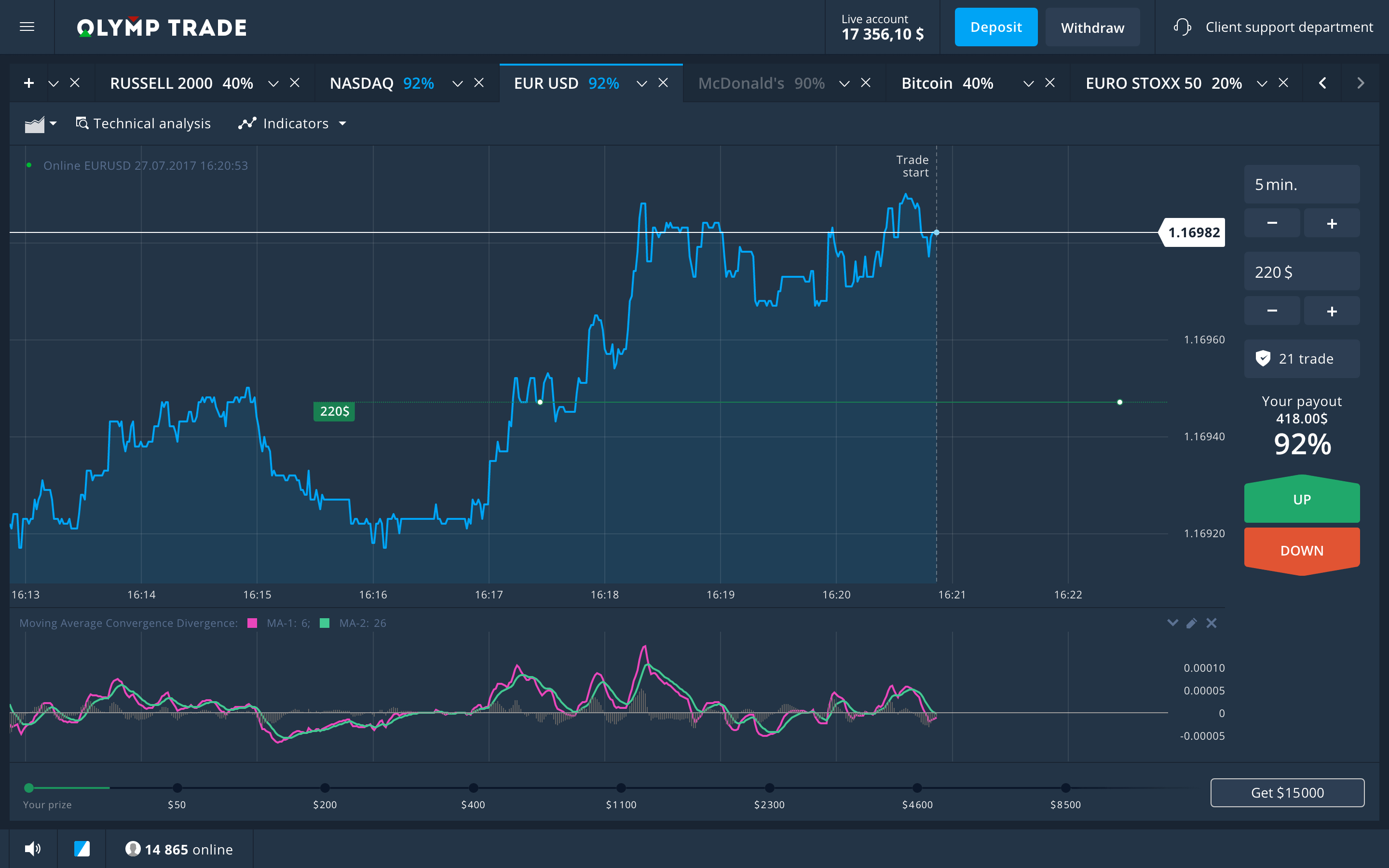Decrease the trade amount
Viewport: 1389px width, 868px height.
[1272, 311]
